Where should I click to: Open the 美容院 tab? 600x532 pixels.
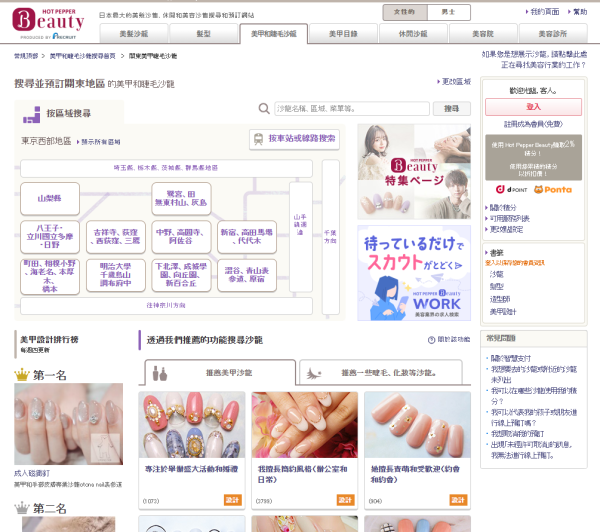pyautogui.click(x=483, y=34)
